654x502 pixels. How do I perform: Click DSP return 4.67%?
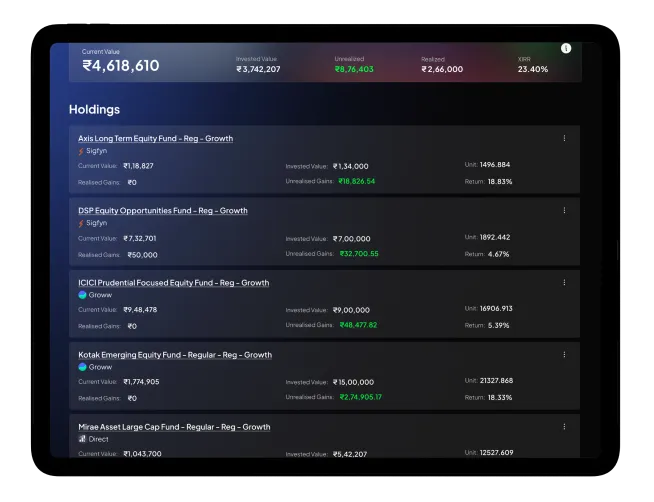pyautogui.click(x=498, y=254)
